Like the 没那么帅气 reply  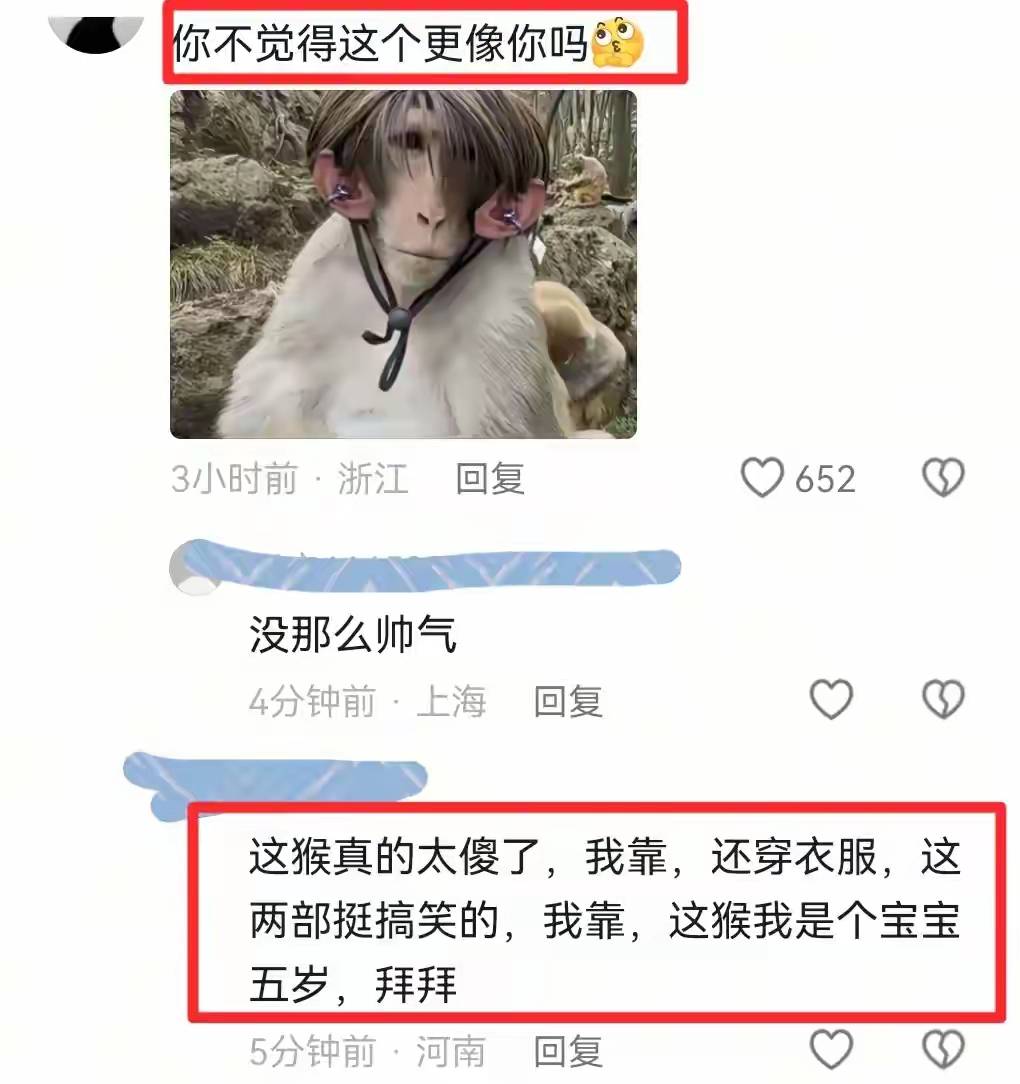point(831,700)
